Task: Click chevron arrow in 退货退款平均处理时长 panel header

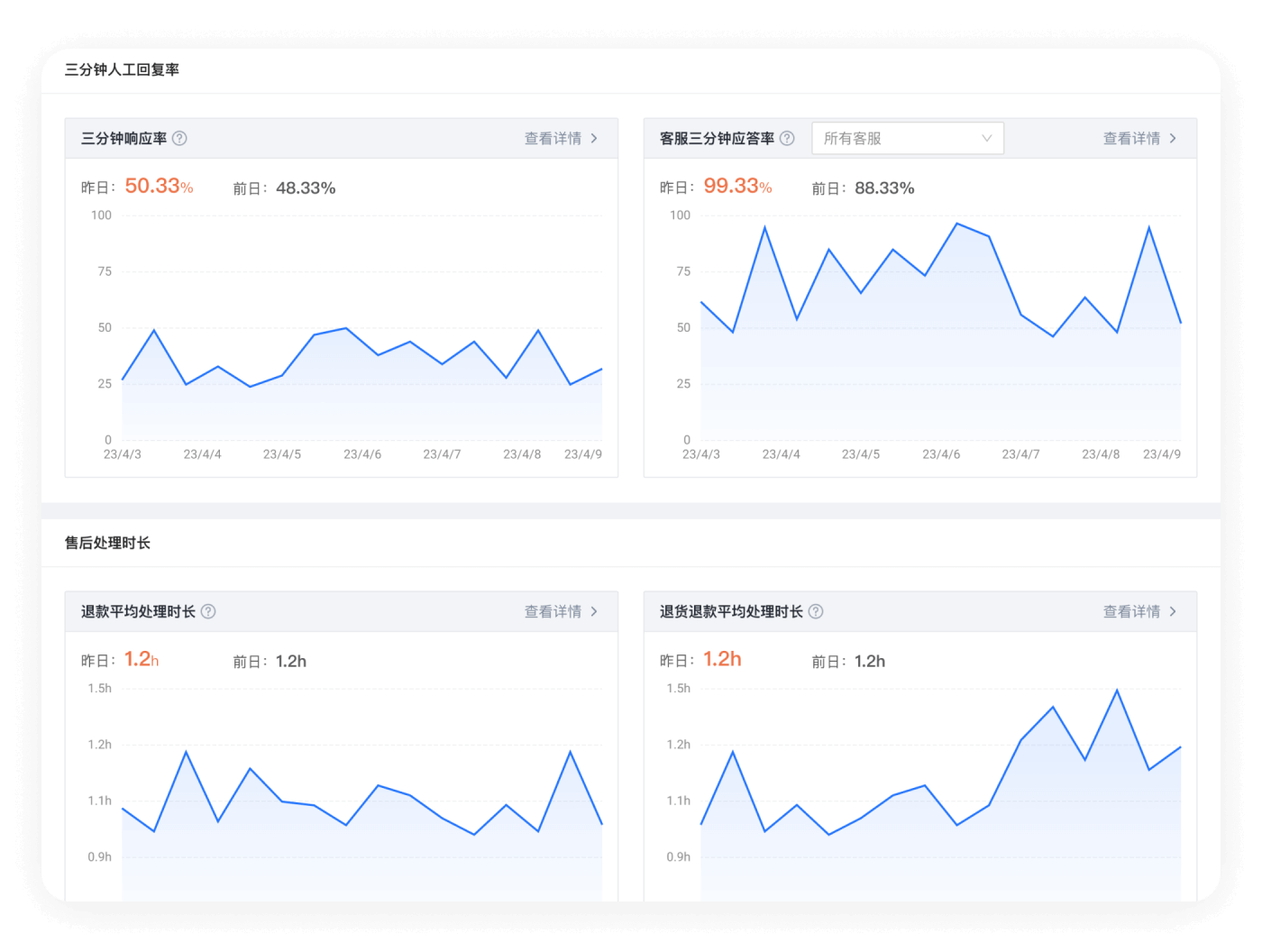Action: pyautogui.click(x=1173, y=611)
